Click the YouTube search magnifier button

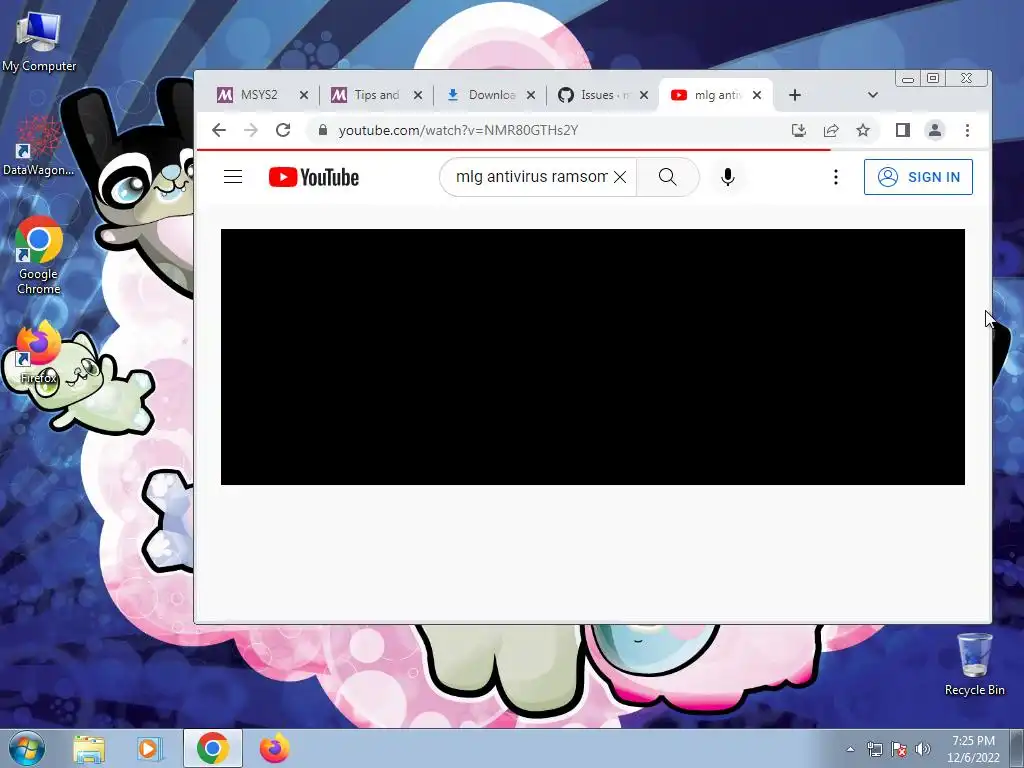(x=667, y=177)
